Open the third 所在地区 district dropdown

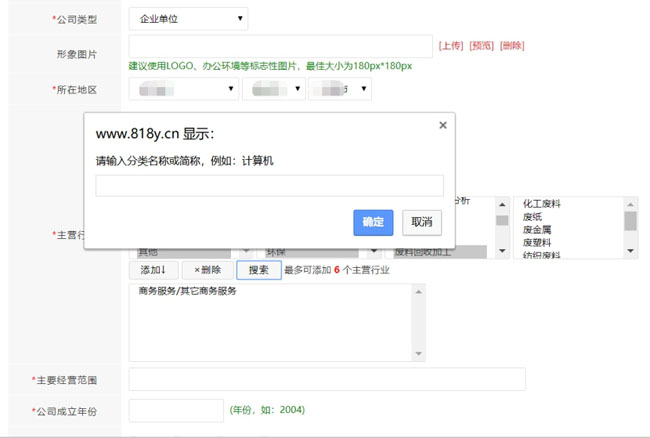(340, 89)
